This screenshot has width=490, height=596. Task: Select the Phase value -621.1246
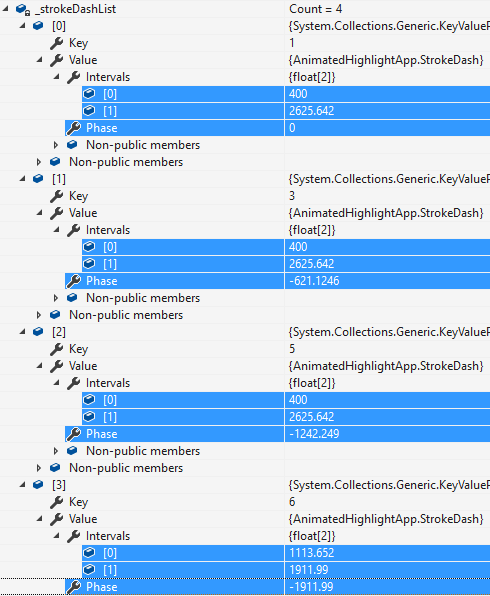coord(314,281)
